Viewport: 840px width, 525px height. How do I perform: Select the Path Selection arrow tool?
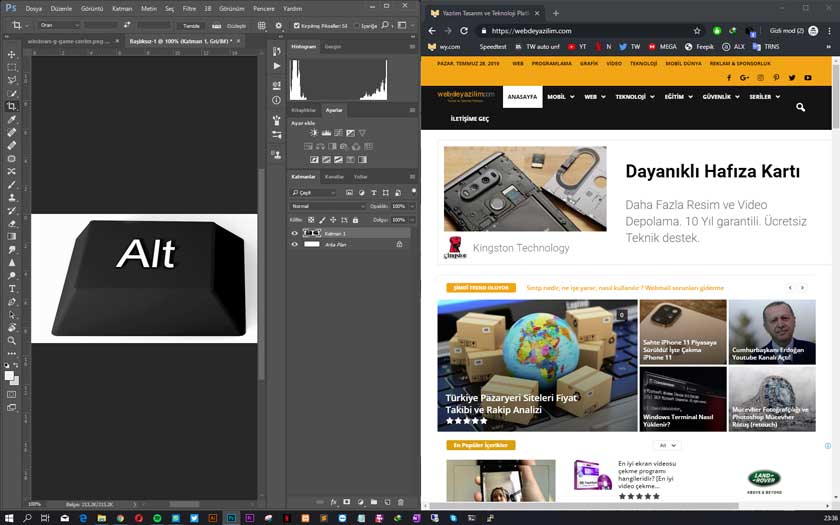[x=11, y=314]
